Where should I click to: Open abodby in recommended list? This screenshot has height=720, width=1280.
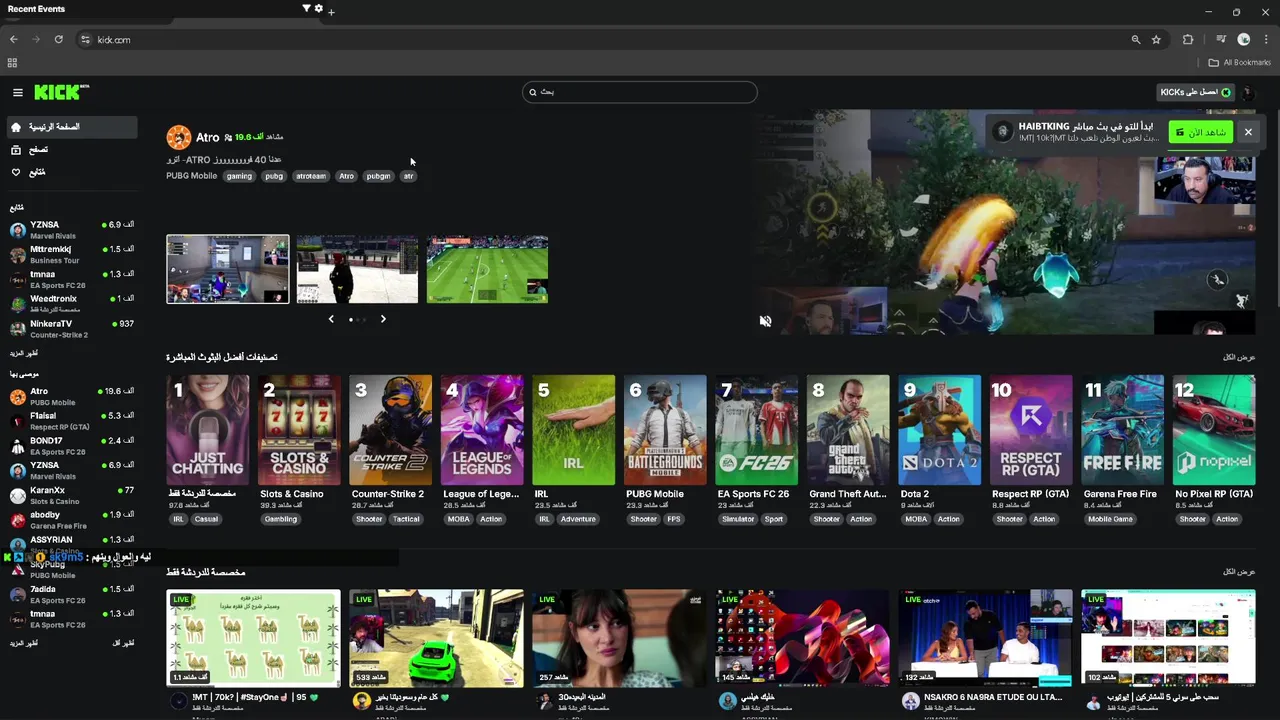point(70,520)
